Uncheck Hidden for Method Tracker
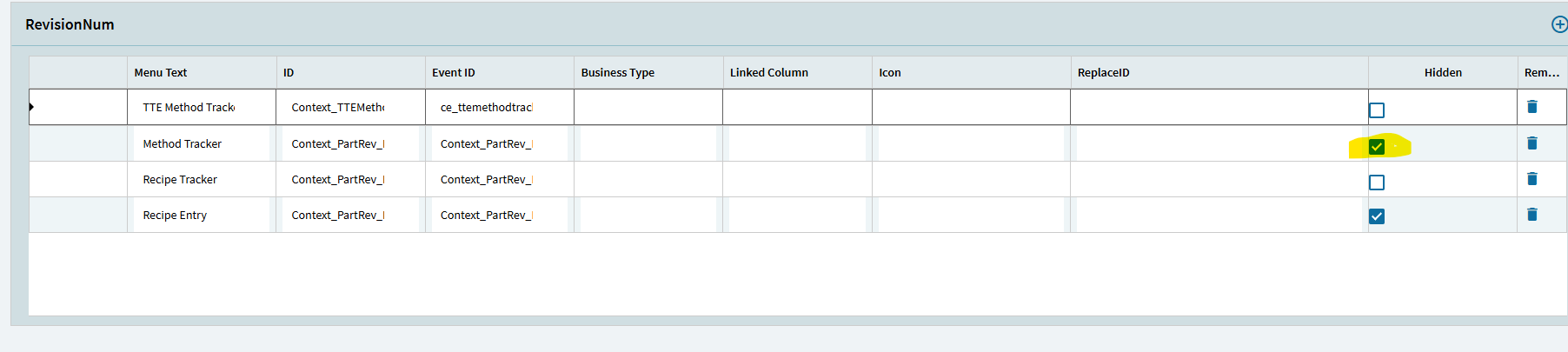 1377,147
